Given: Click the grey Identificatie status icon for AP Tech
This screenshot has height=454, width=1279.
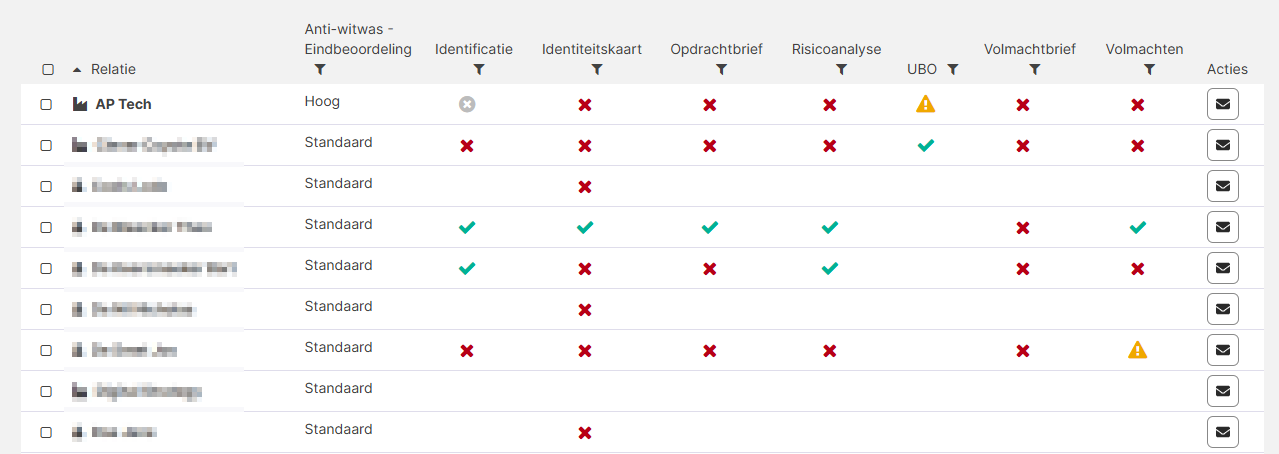Looking at the screenshot, I should click(x=467, y=104).
